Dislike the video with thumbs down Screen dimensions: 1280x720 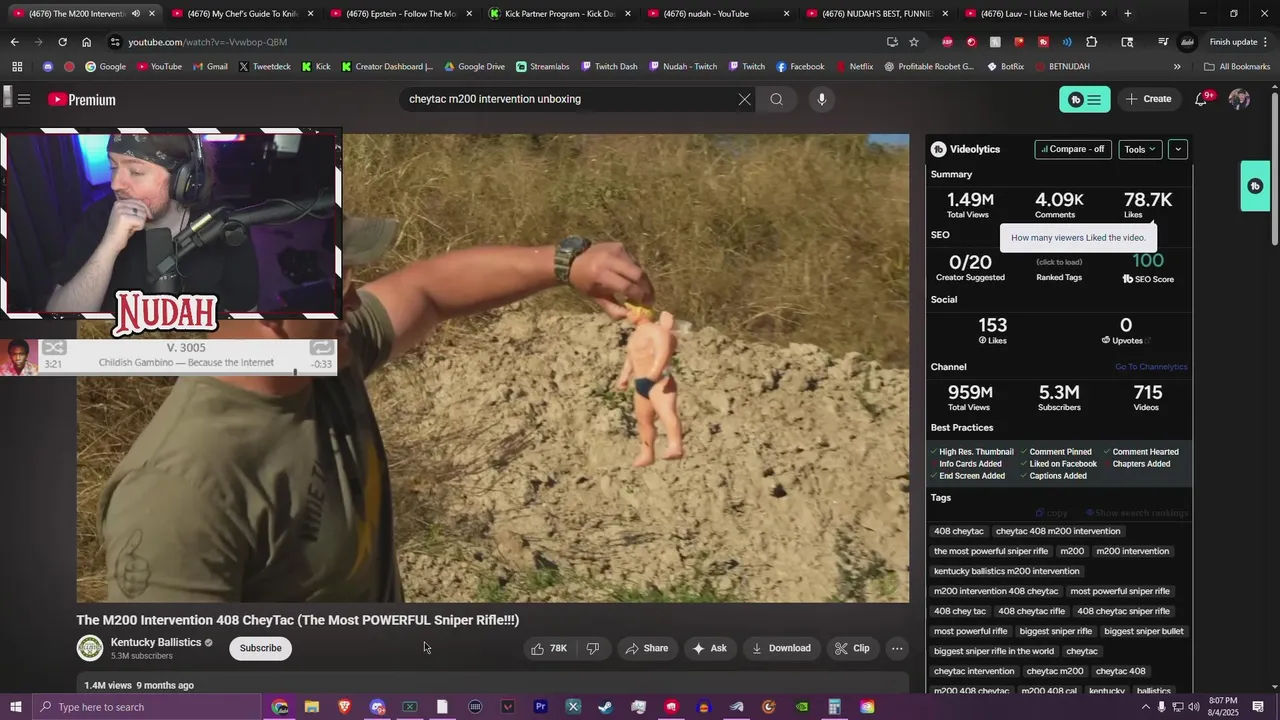click(592, 648)
